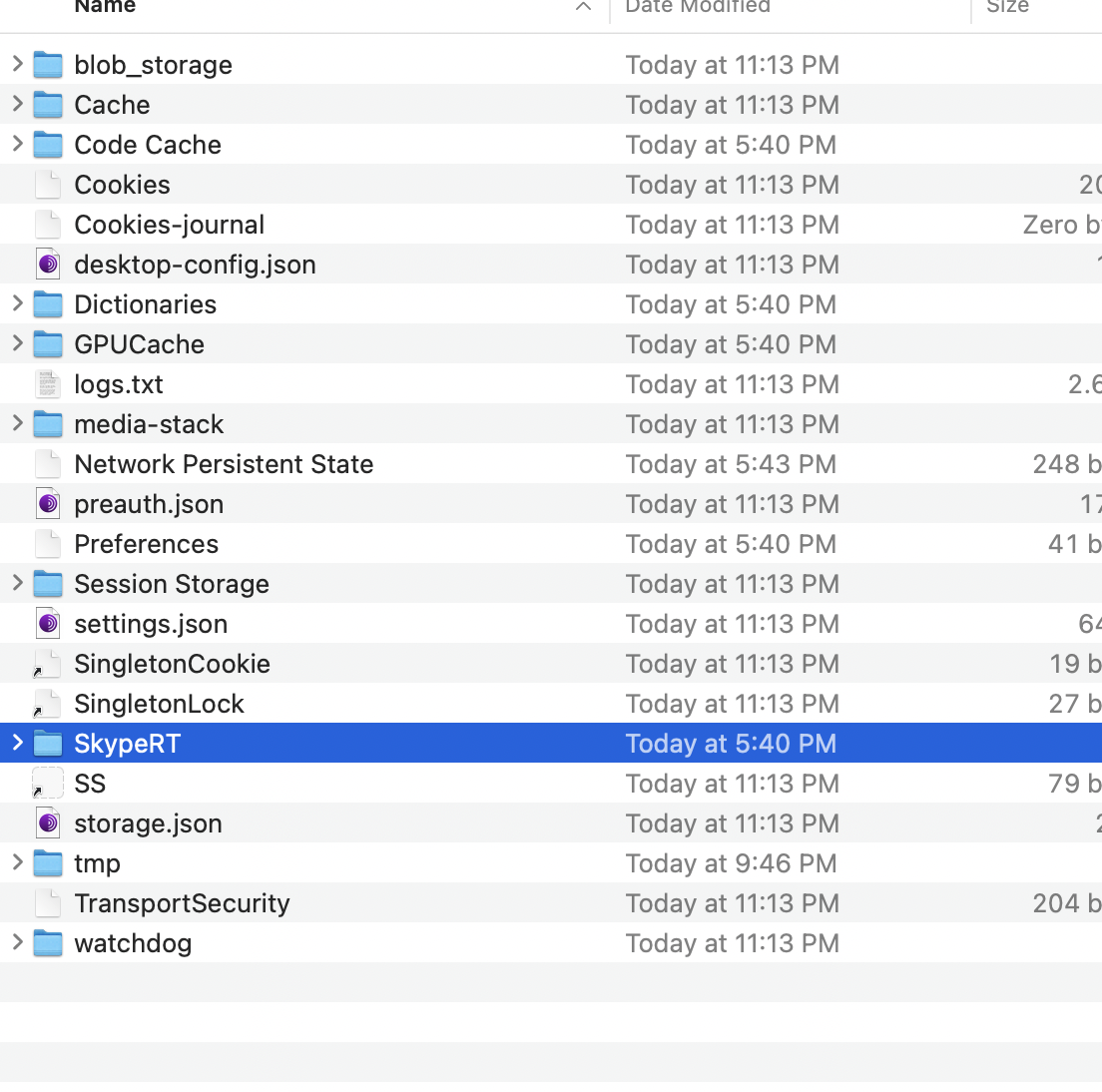
Task: Expand the tmp folder chevron
Action: 18,862
